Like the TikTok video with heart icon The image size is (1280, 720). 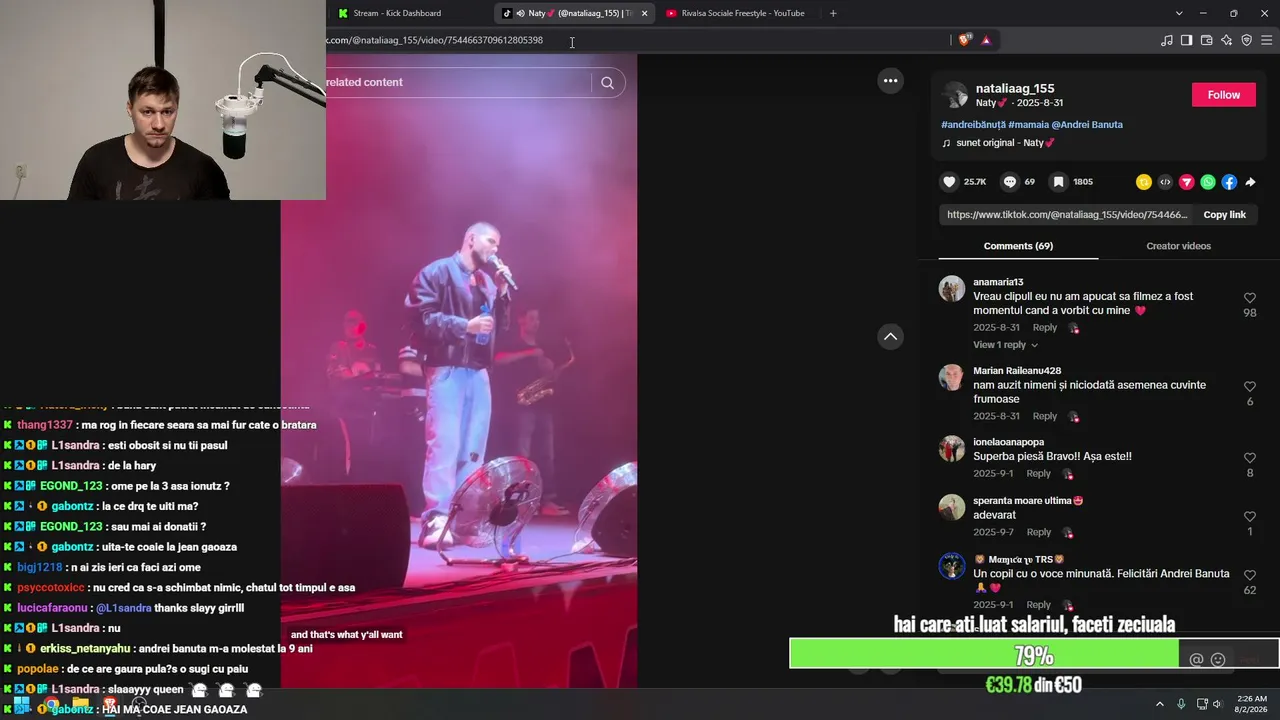click(949, 182)
